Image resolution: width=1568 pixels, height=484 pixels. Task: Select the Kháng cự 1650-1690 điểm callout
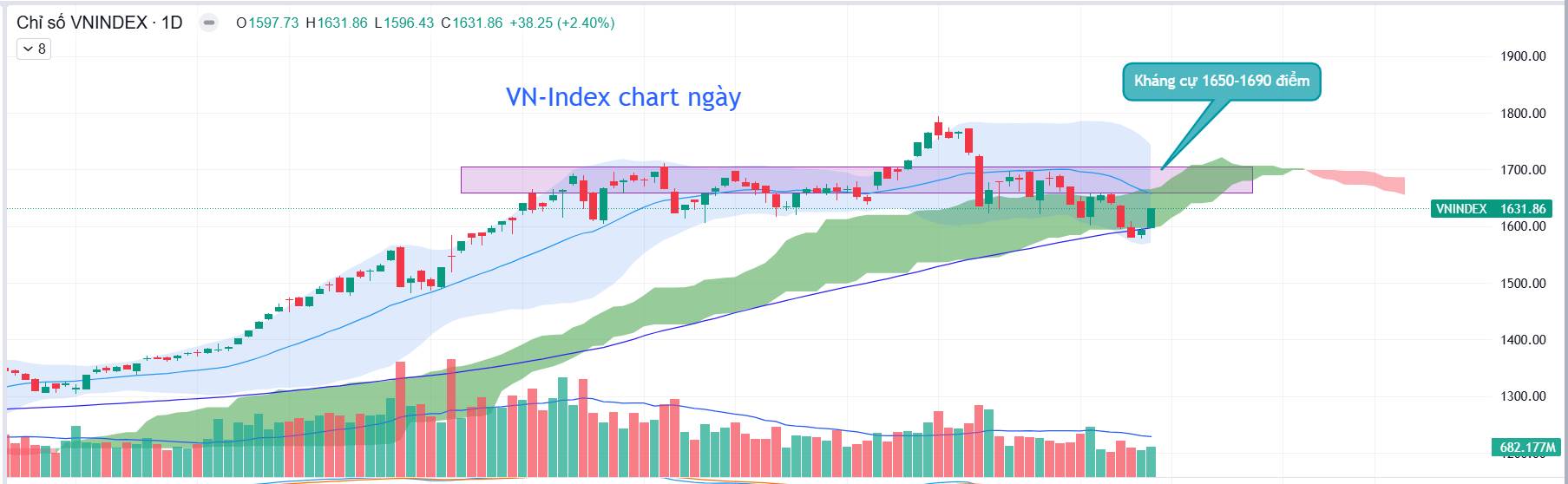[1221, 82]
